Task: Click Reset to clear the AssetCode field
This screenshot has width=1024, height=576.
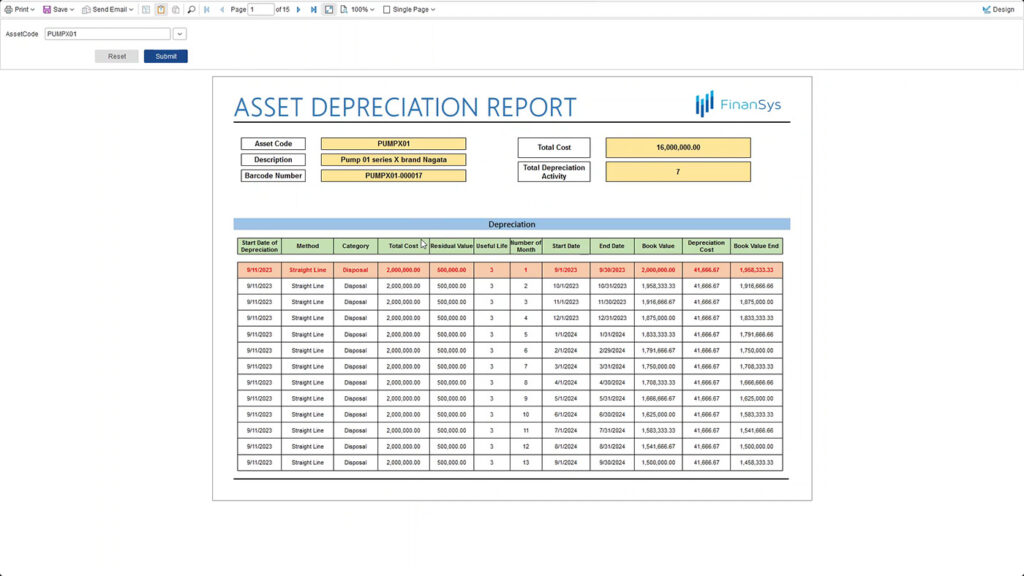Action: tap(116, 56)
